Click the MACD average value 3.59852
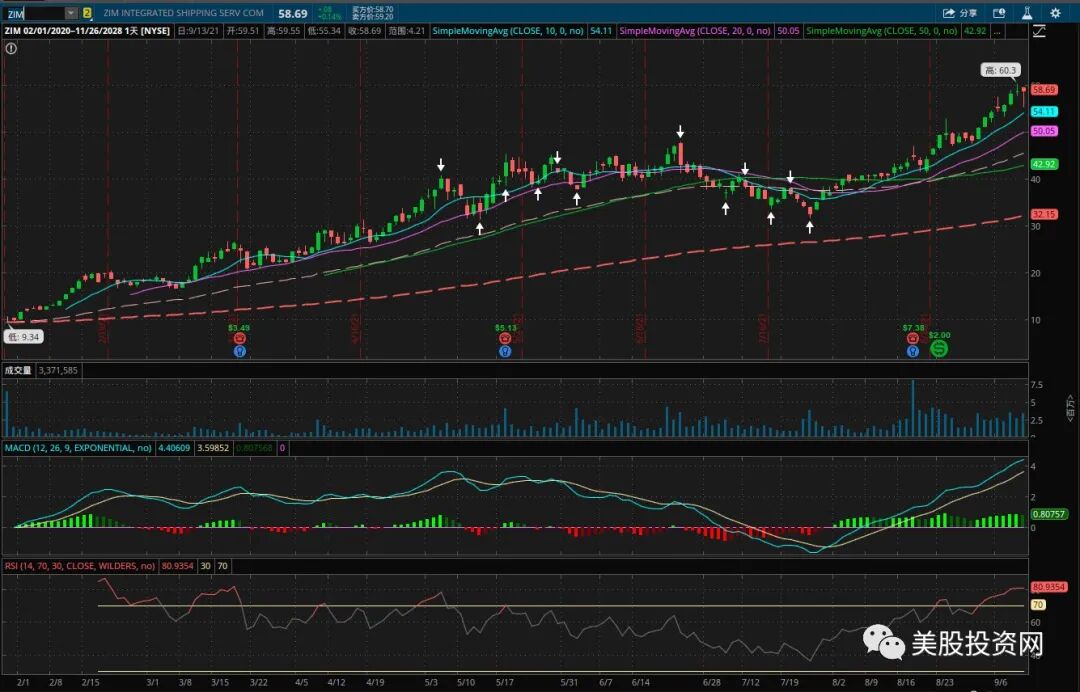The width and height of the screenshot is (1080, 692). tap(214, 448)
